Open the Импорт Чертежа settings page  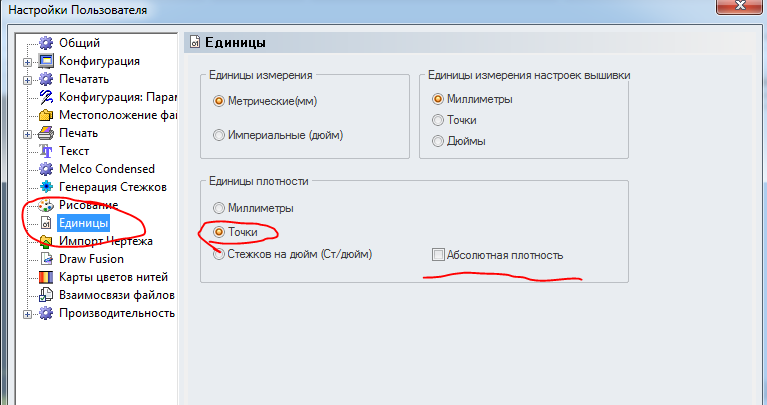click(106, 241)
